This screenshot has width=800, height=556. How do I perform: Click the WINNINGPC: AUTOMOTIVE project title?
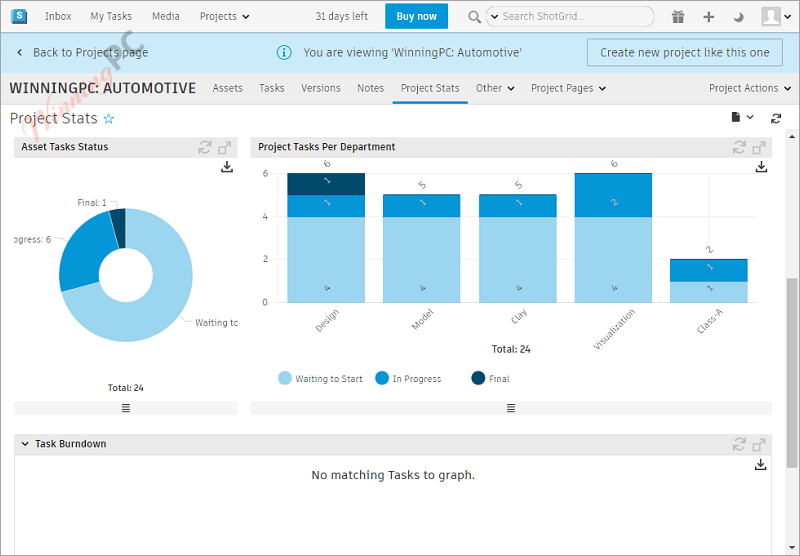pyautogui.click(x=103, y=88)
